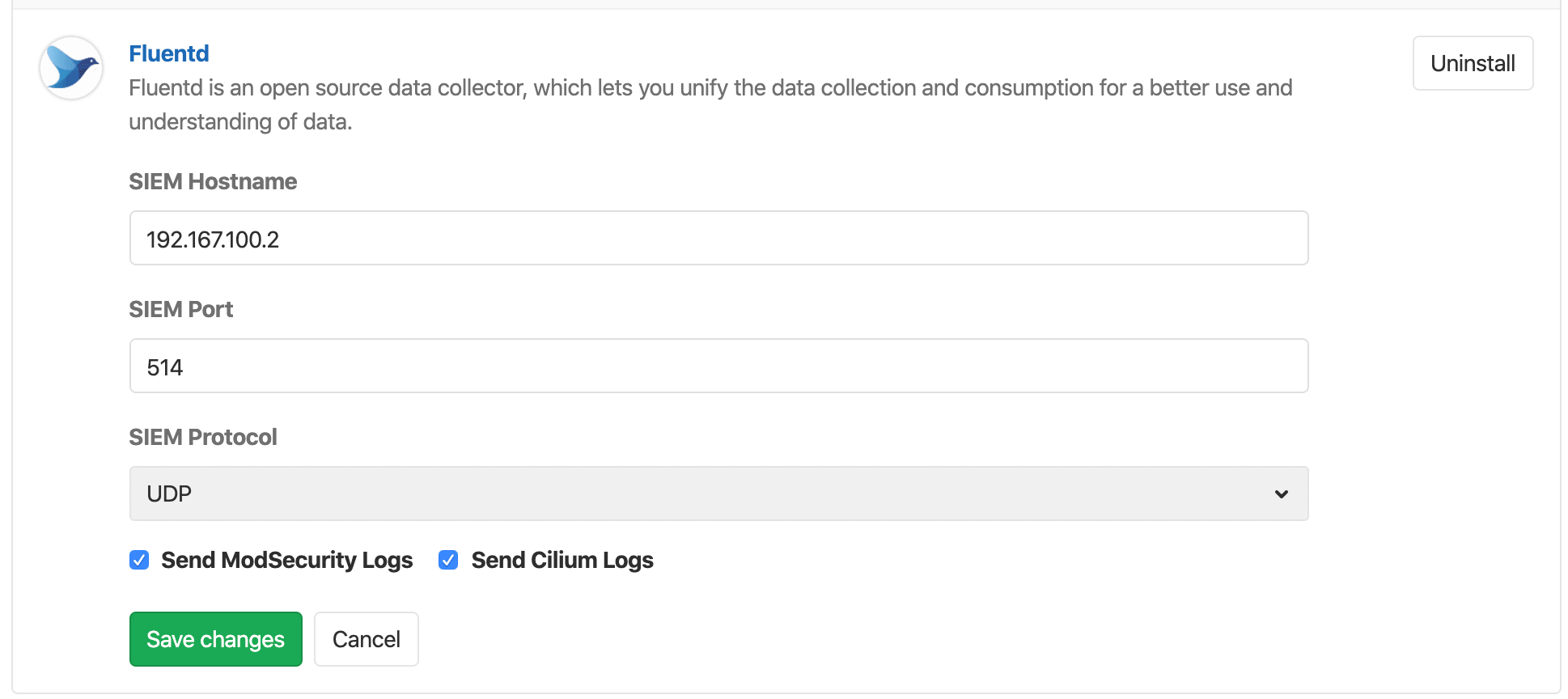Click the Uninstall button
This screenshot has height=699, width=1568.
click(x=1473, y=63)
